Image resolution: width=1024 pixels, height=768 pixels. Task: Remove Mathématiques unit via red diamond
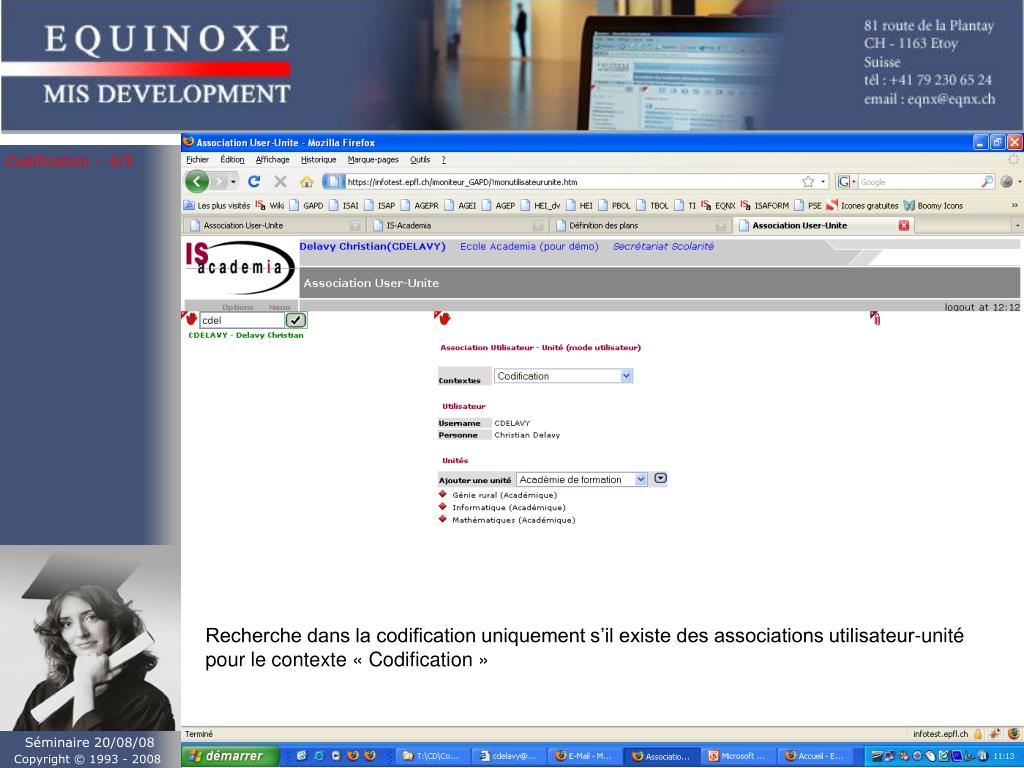point(443,519)
